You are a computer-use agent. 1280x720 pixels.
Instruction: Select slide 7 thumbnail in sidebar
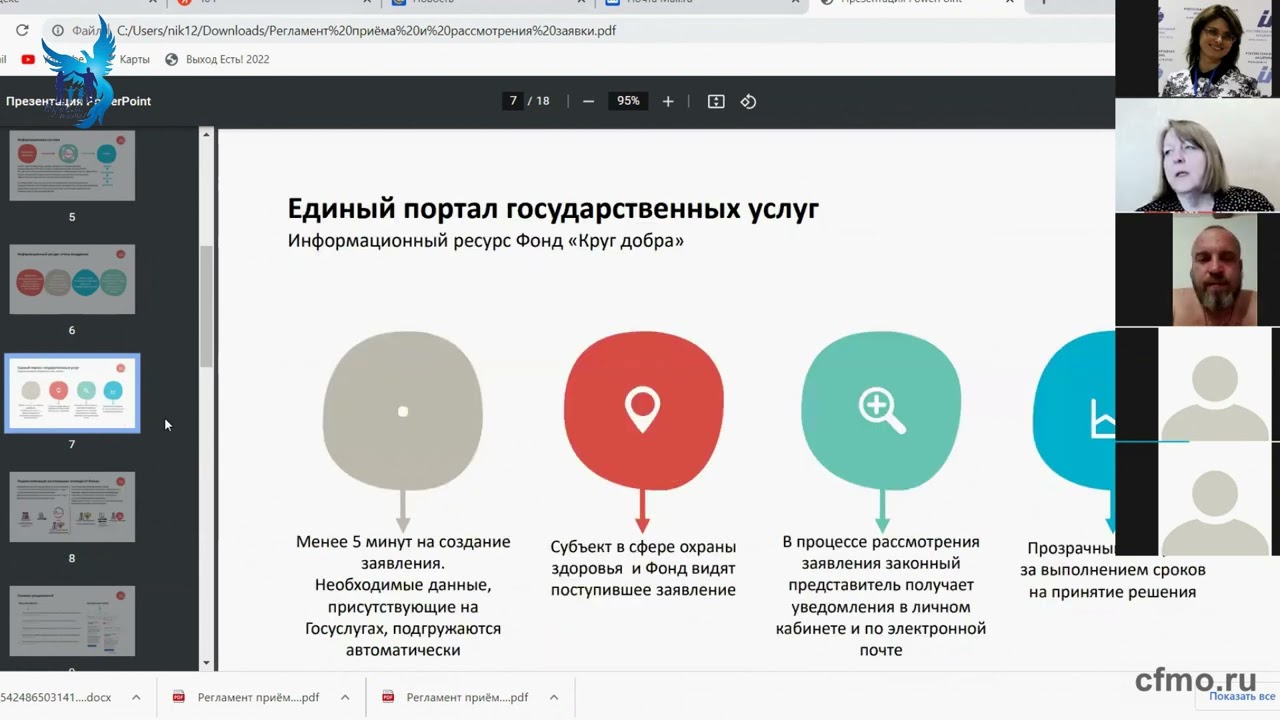(72, 393)
